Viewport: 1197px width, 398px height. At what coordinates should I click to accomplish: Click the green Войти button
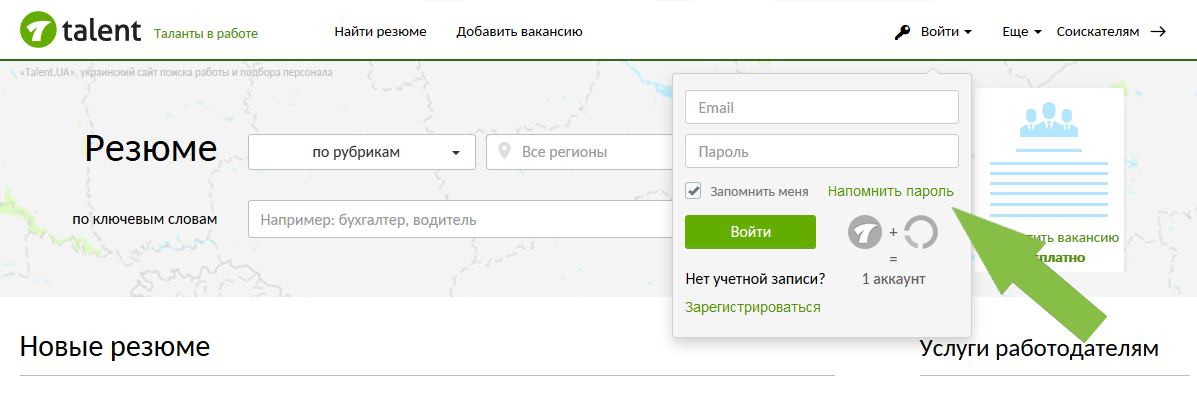pyautogui.click(x=750, y=232)
